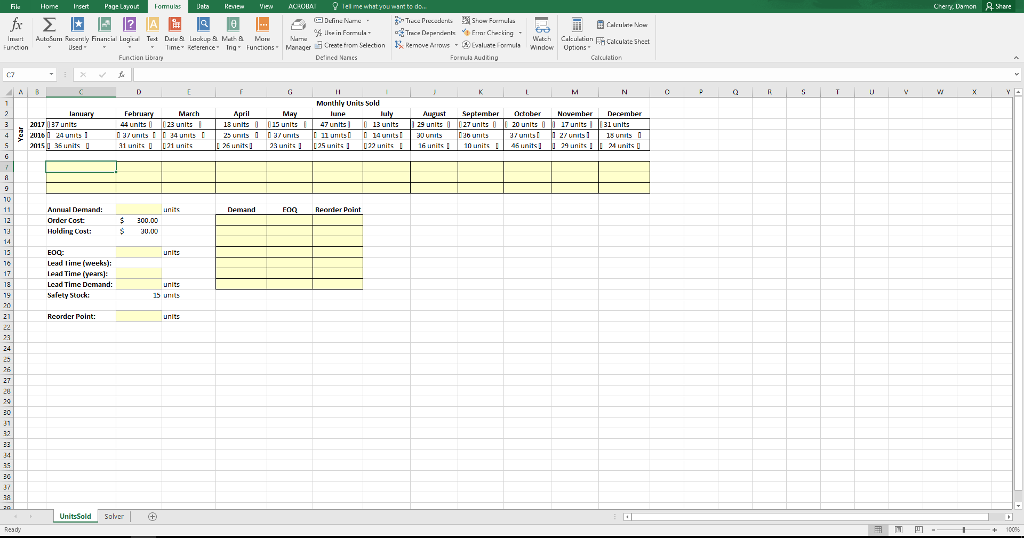Switch to the Insert tab
This screenshot has height=538, width=1024.
pos(81,6)
